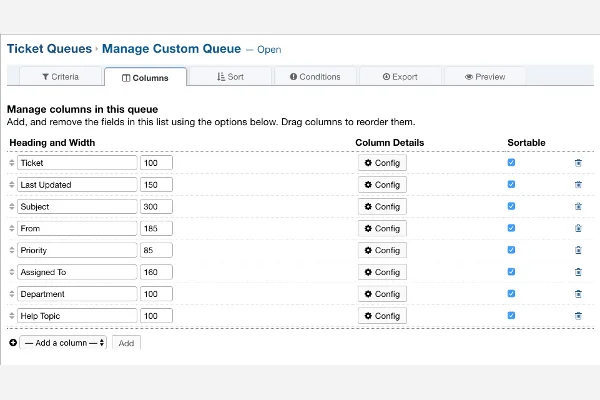Uncheck Sortable for the Ticket column
The image size is (600, 400).
(x=511, y=162)
